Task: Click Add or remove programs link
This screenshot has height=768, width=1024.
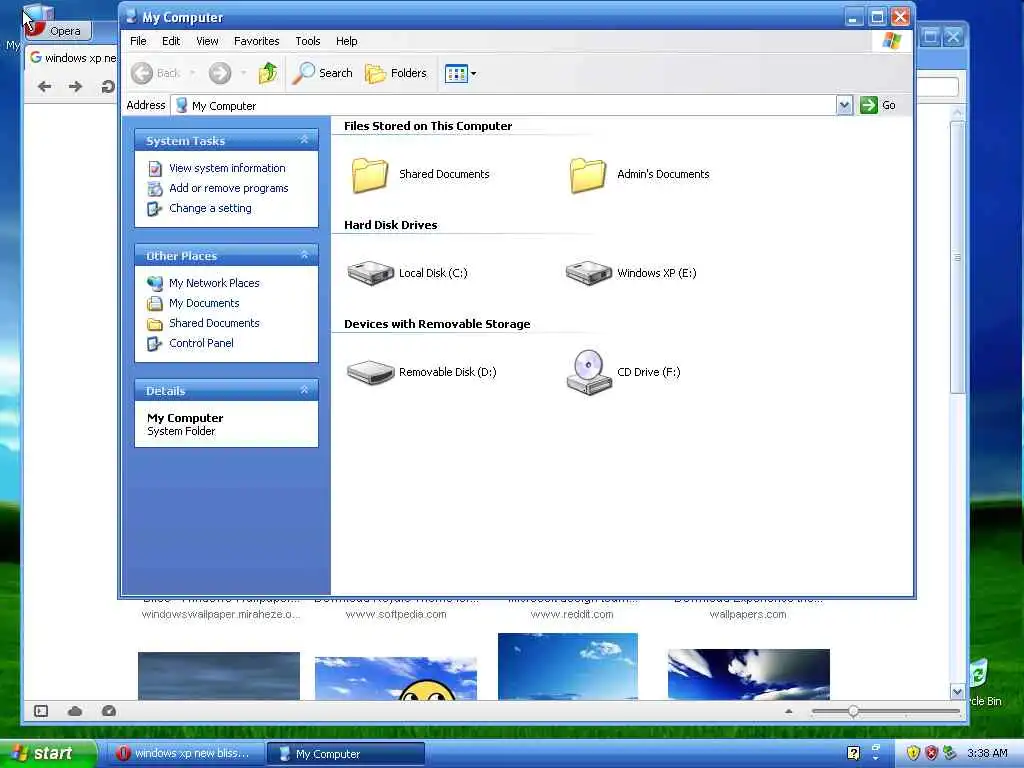Action: pyautogui.click(x=229, y=188)
